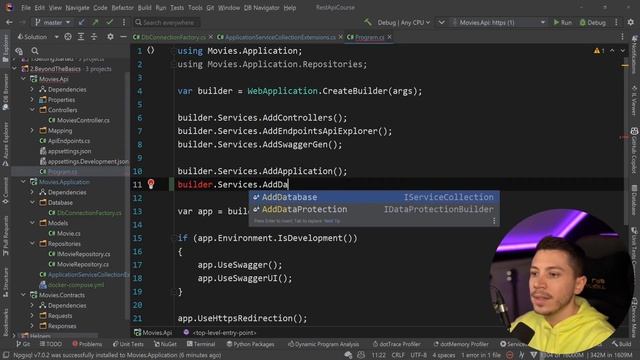Click the Movies.Api breadcrumb below the editor

click(x=153, y=333)
